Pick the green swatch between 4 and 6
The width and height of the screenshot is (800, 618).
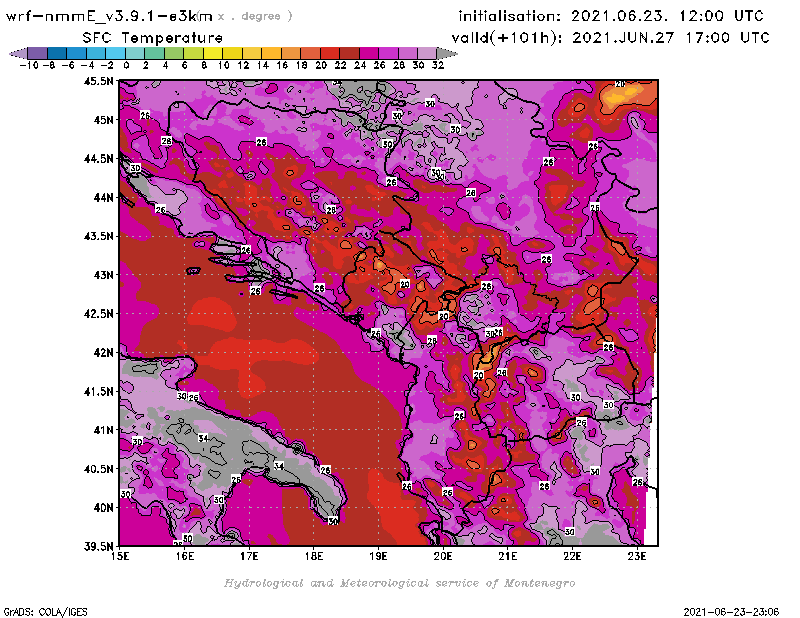(174, 54)
